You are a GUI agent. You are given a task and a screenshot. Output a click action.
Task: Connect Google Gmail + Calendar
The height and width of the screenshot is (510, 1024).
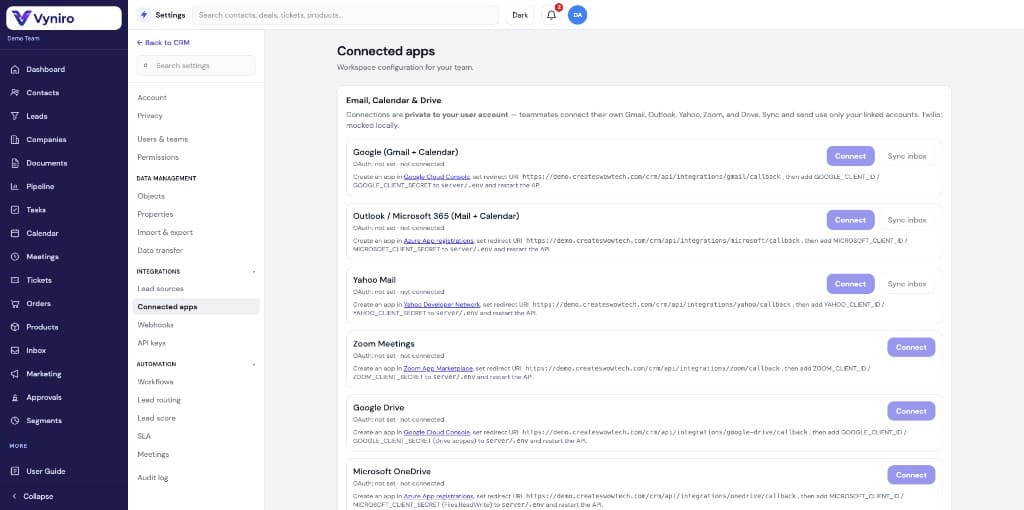tap(850, 156)
